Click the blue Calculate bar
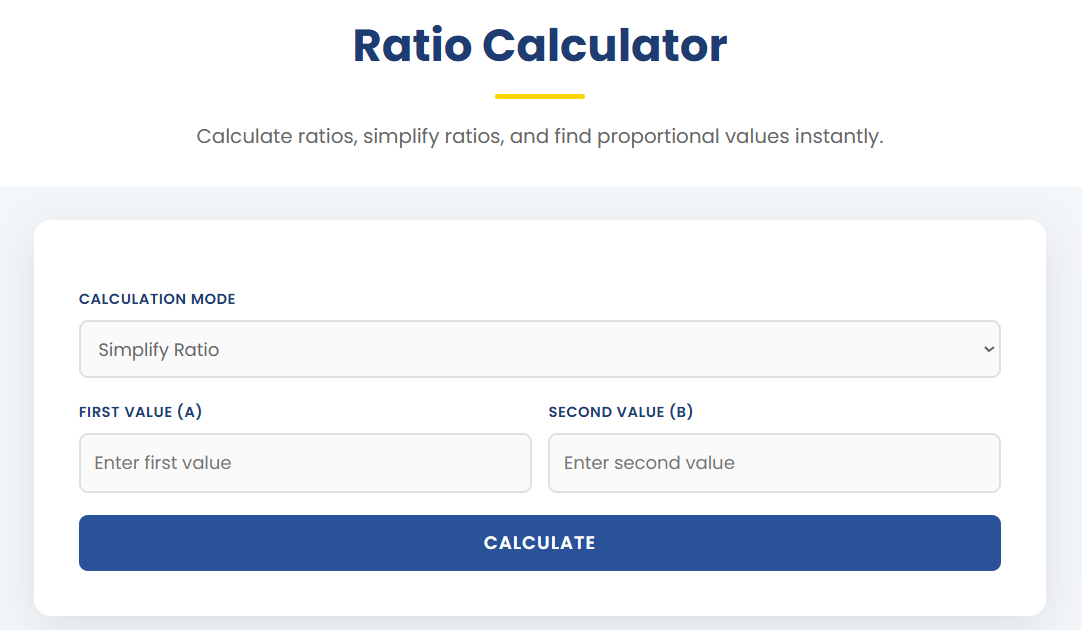The width and height of the screenshot is (1082, 630). coord(539,542)
